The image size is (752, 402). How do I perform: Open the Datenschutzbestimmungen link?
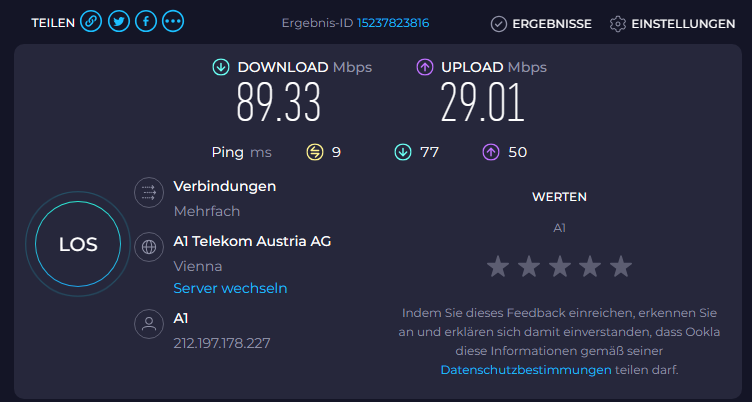pos(526,370)
